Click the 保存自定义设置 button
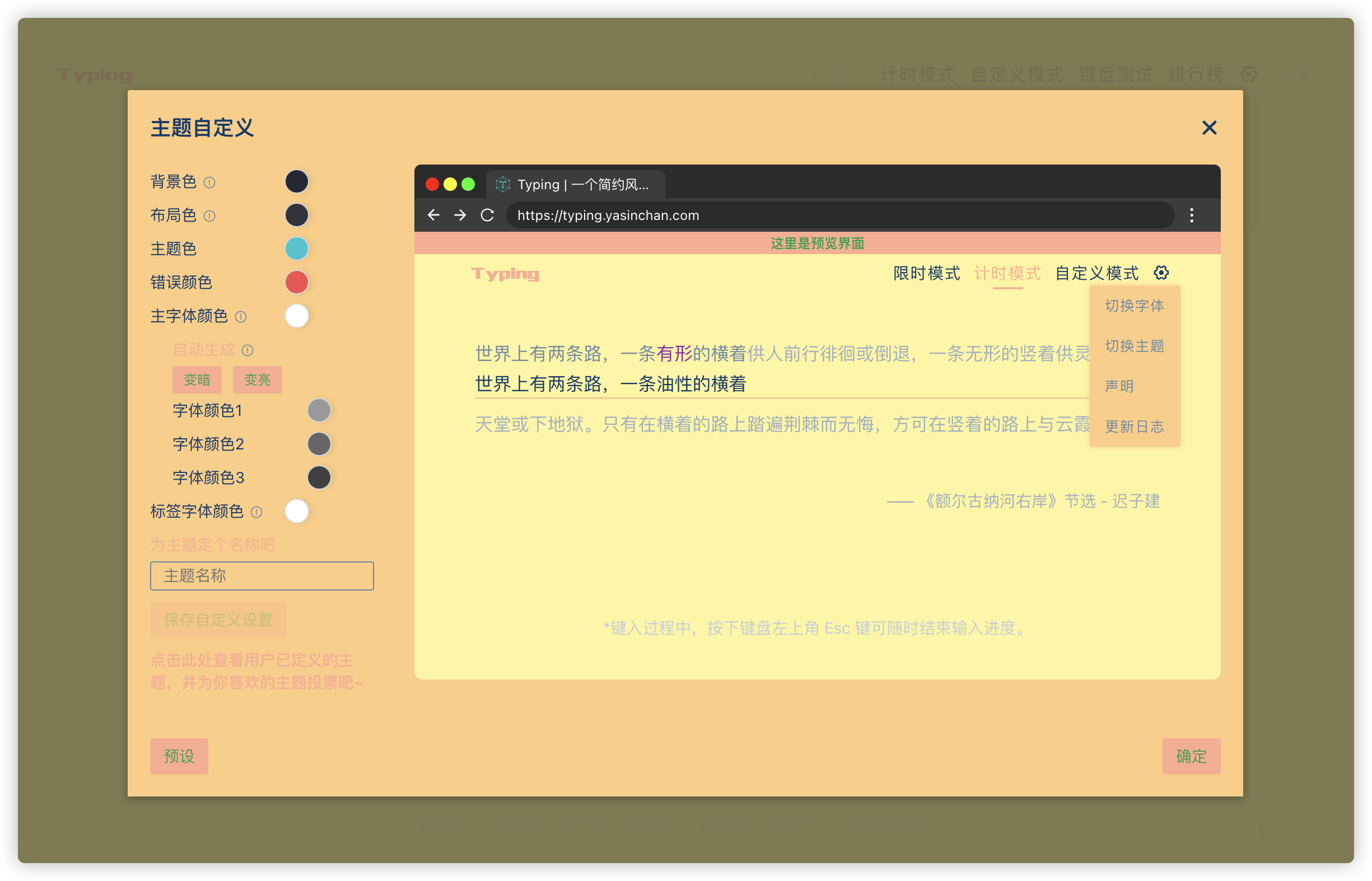1372x881 pixels. (218, 620)
